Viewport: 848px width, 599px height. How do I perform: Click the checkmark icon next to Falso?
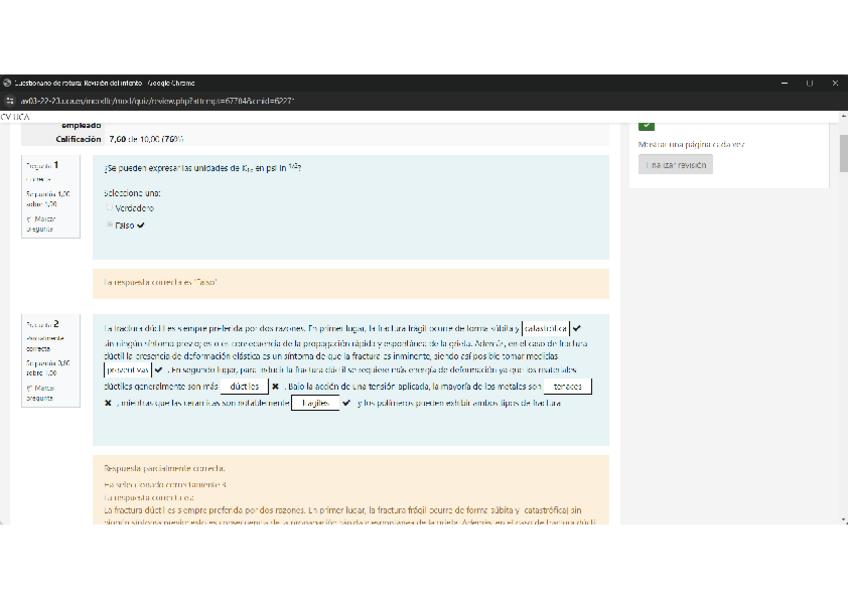pos(141,226)
